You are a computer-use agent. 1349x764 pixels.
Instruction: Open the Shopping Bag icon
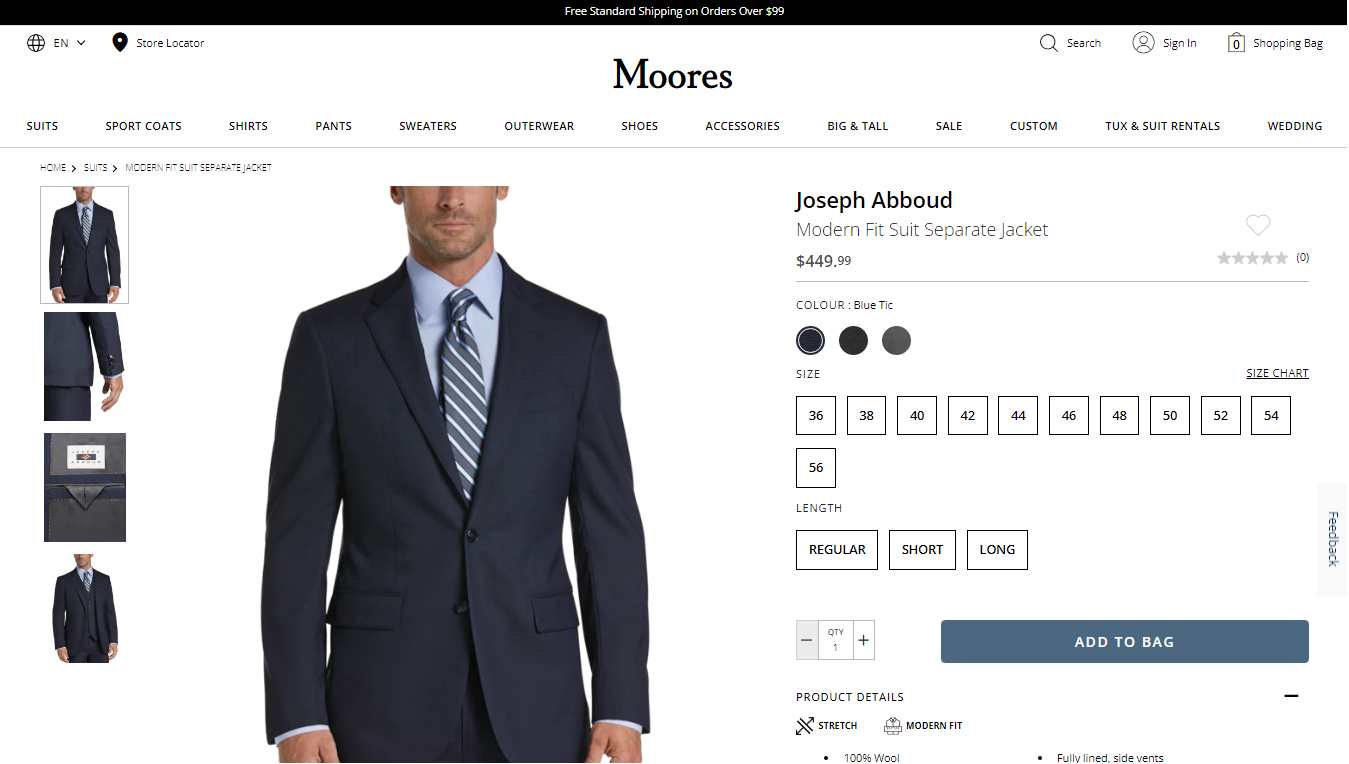pos(1236,43)
